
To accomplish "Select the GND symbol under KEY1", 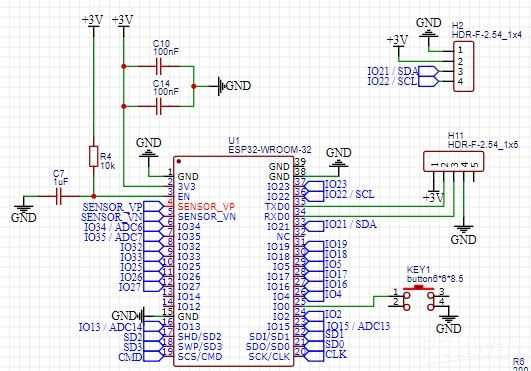I will (448, 324).
